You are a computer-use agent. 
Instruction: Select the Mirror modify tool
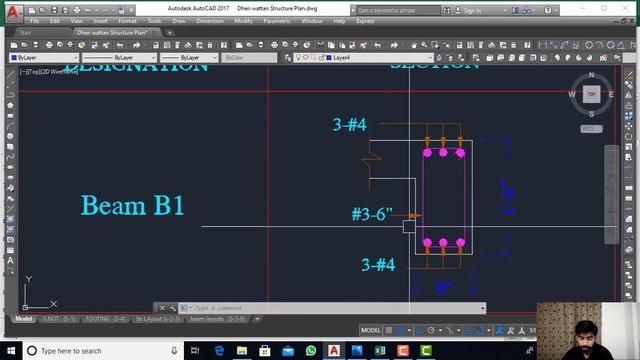tap(629, 95)
